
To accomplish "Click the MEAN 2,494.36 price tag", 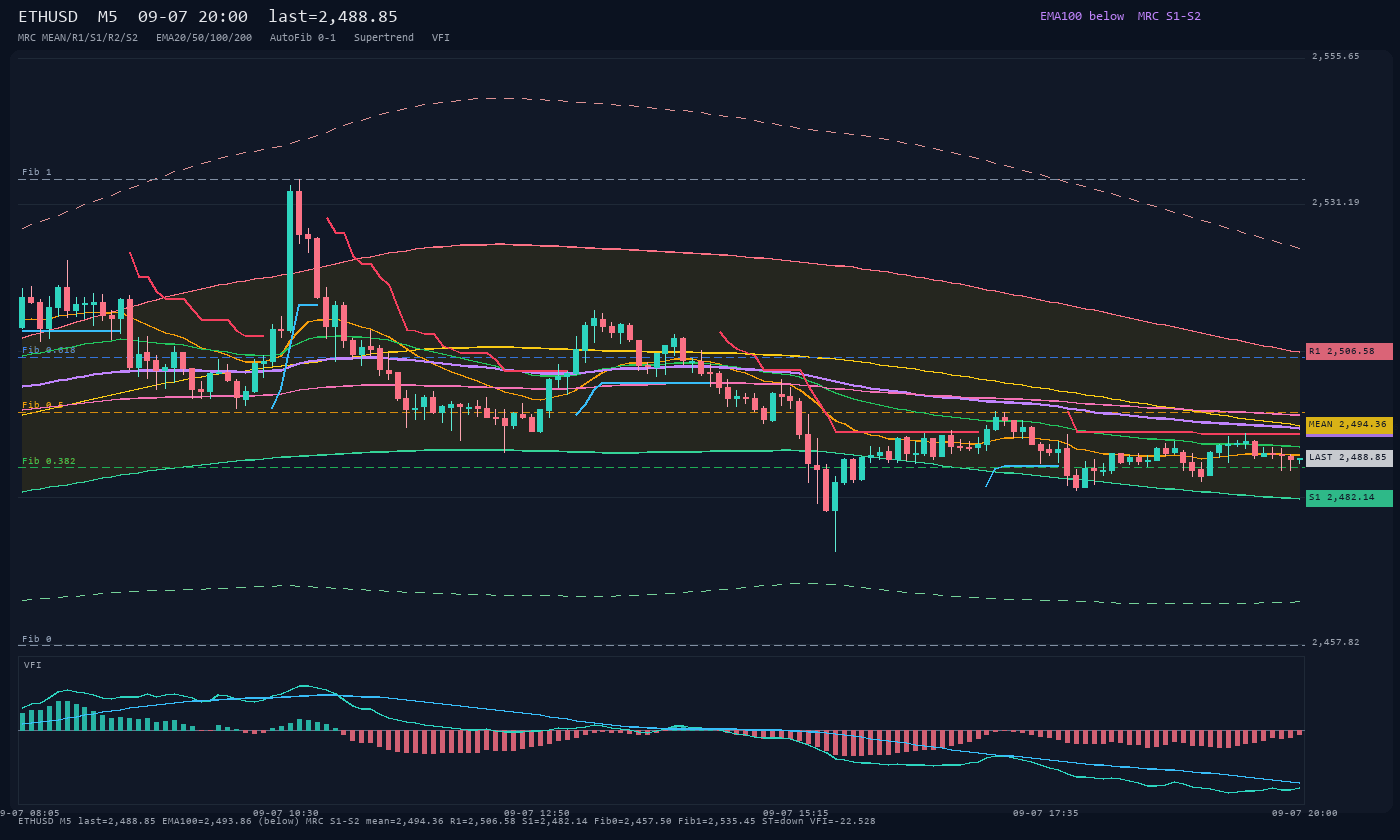I will [1349, 425].
